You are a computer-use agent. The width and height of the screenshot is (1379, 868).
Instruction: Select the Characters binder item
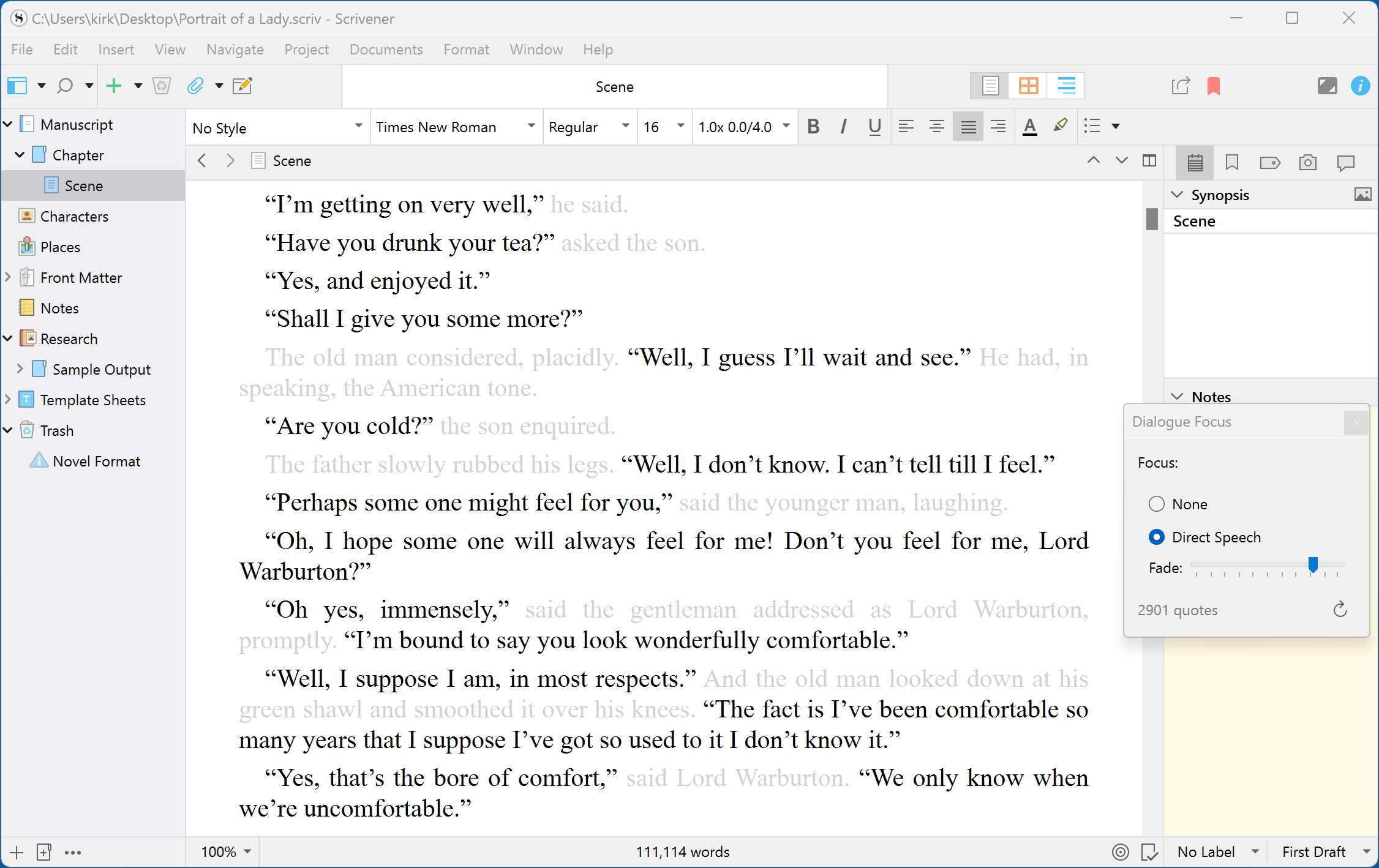tap(74, 216)
